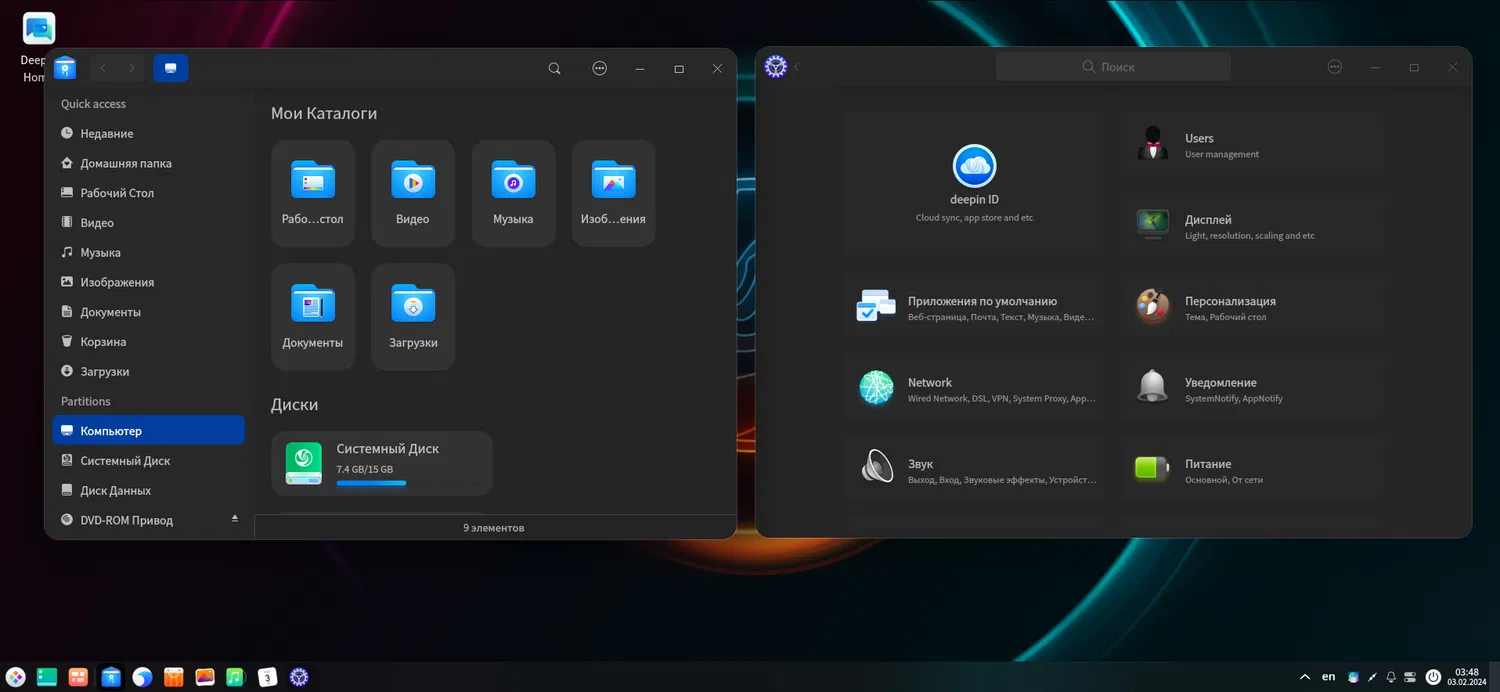Click the file manager search icon
1500x692 pixels.
click(555, 69)
